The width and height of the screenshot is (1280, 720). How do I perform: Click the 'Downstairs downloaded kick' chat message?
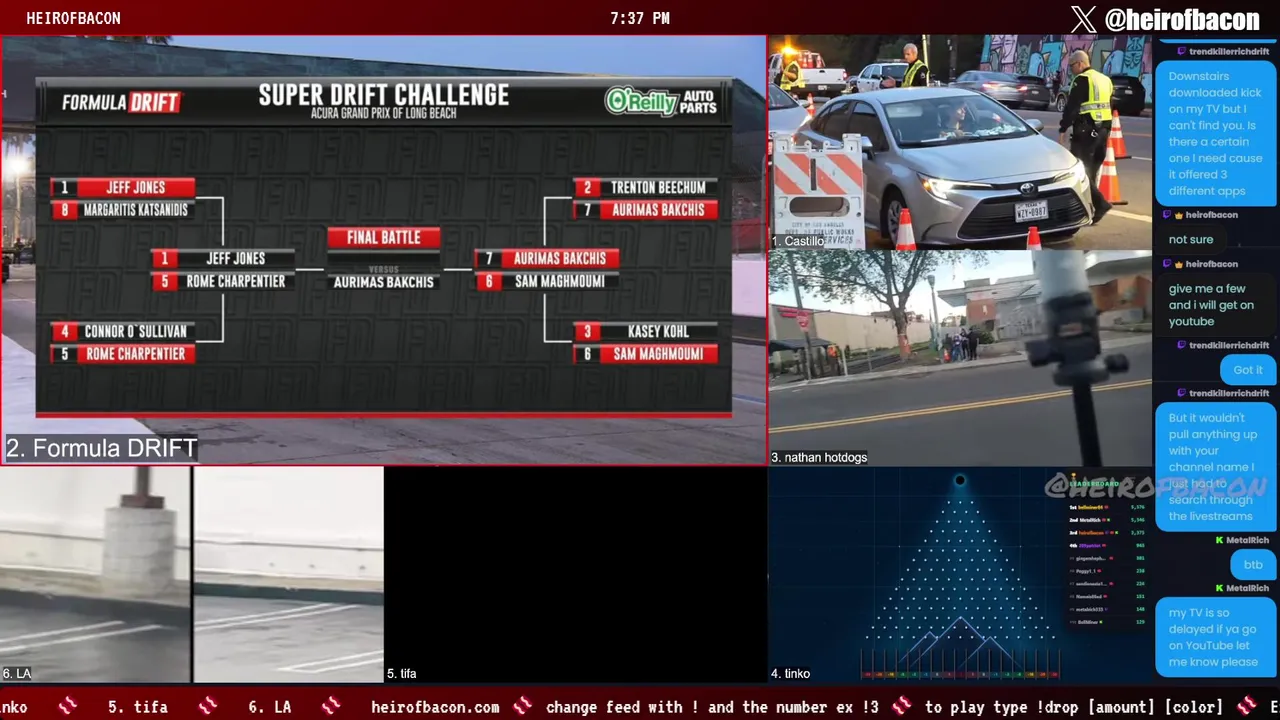click(x=1215, y=133)
